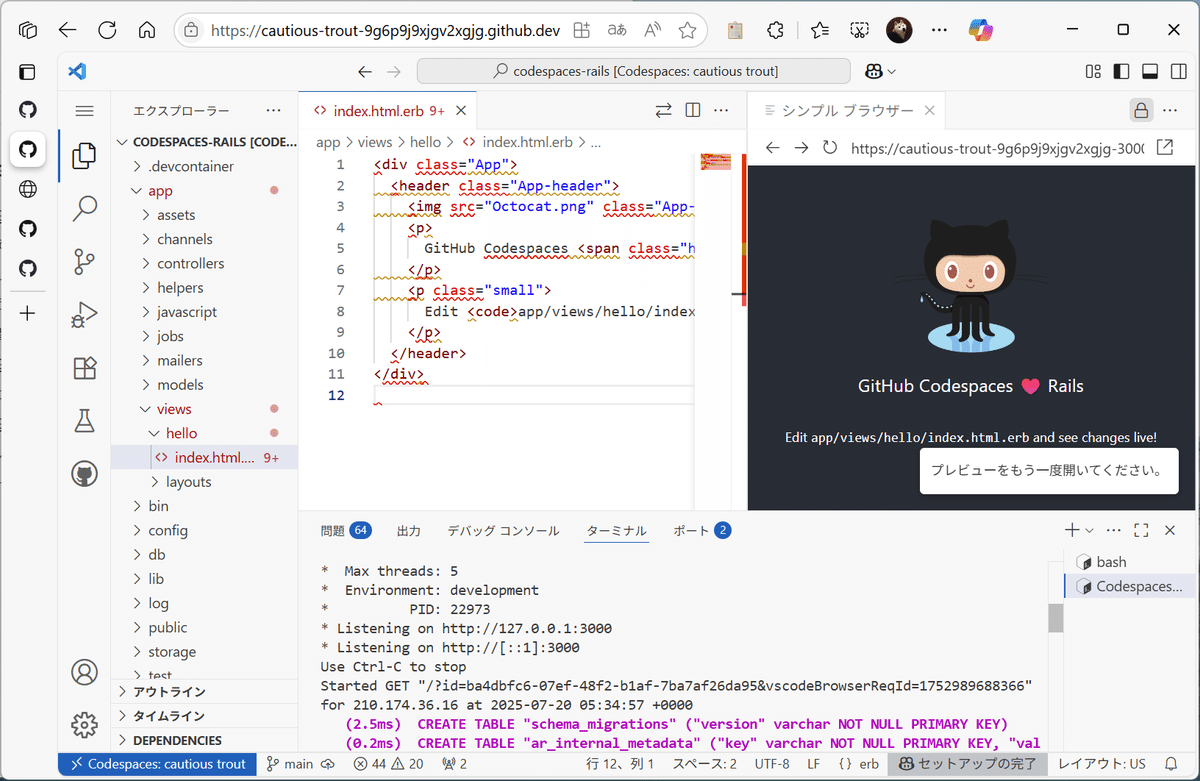Open a new tab in Edge vertical tabs

tap(27, 313)
